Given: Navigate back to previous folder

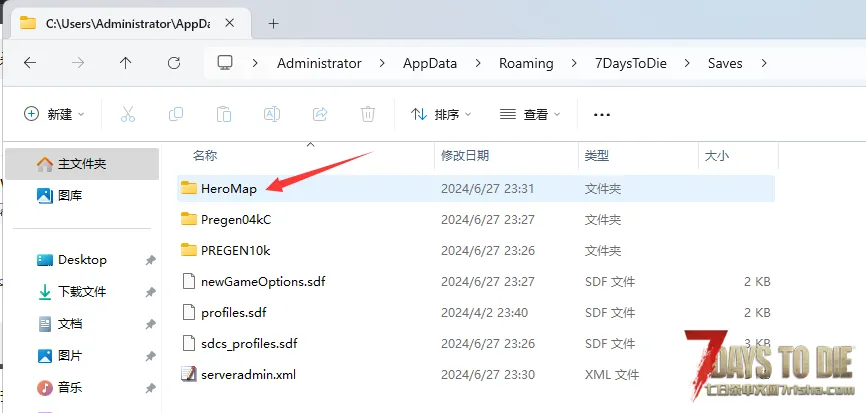Looking at the screenshot, I should tap(30, 63).
